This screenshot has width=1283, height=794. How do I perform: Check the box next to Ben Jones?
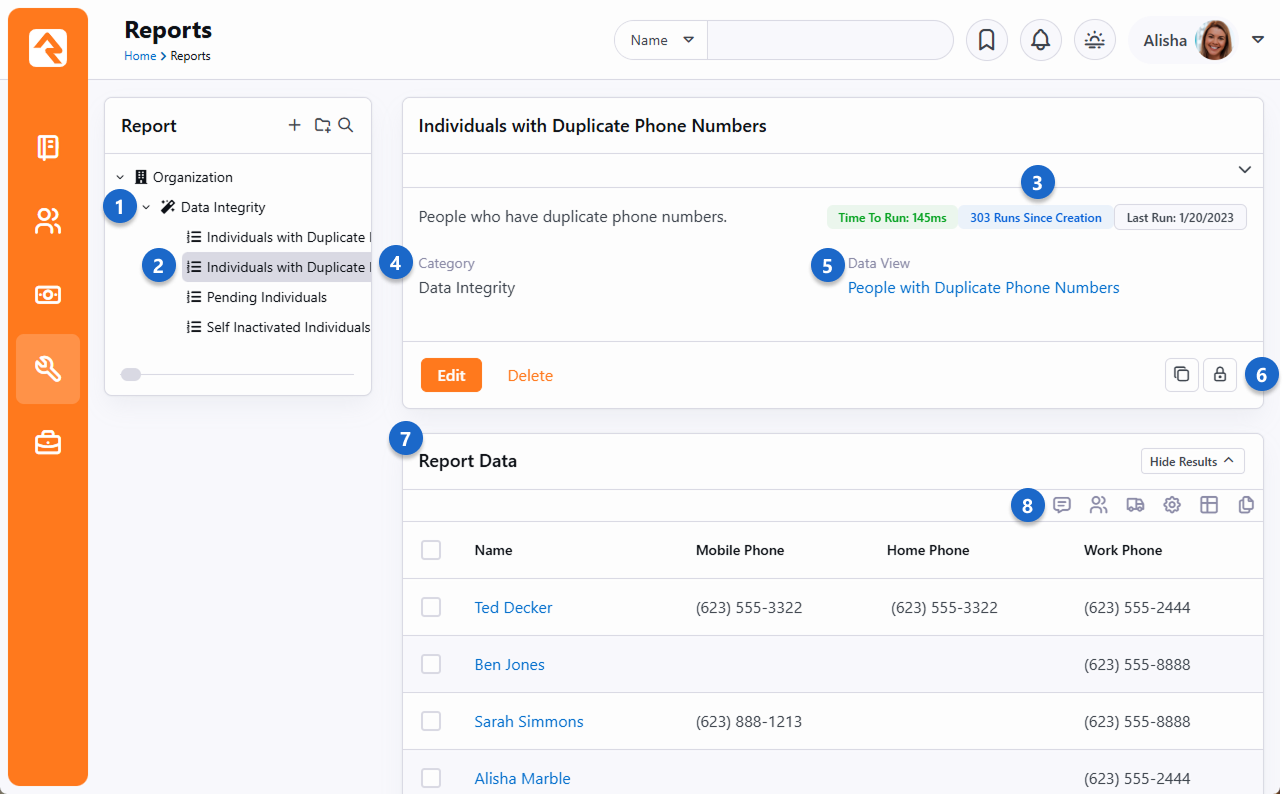(x=431, y=664)
